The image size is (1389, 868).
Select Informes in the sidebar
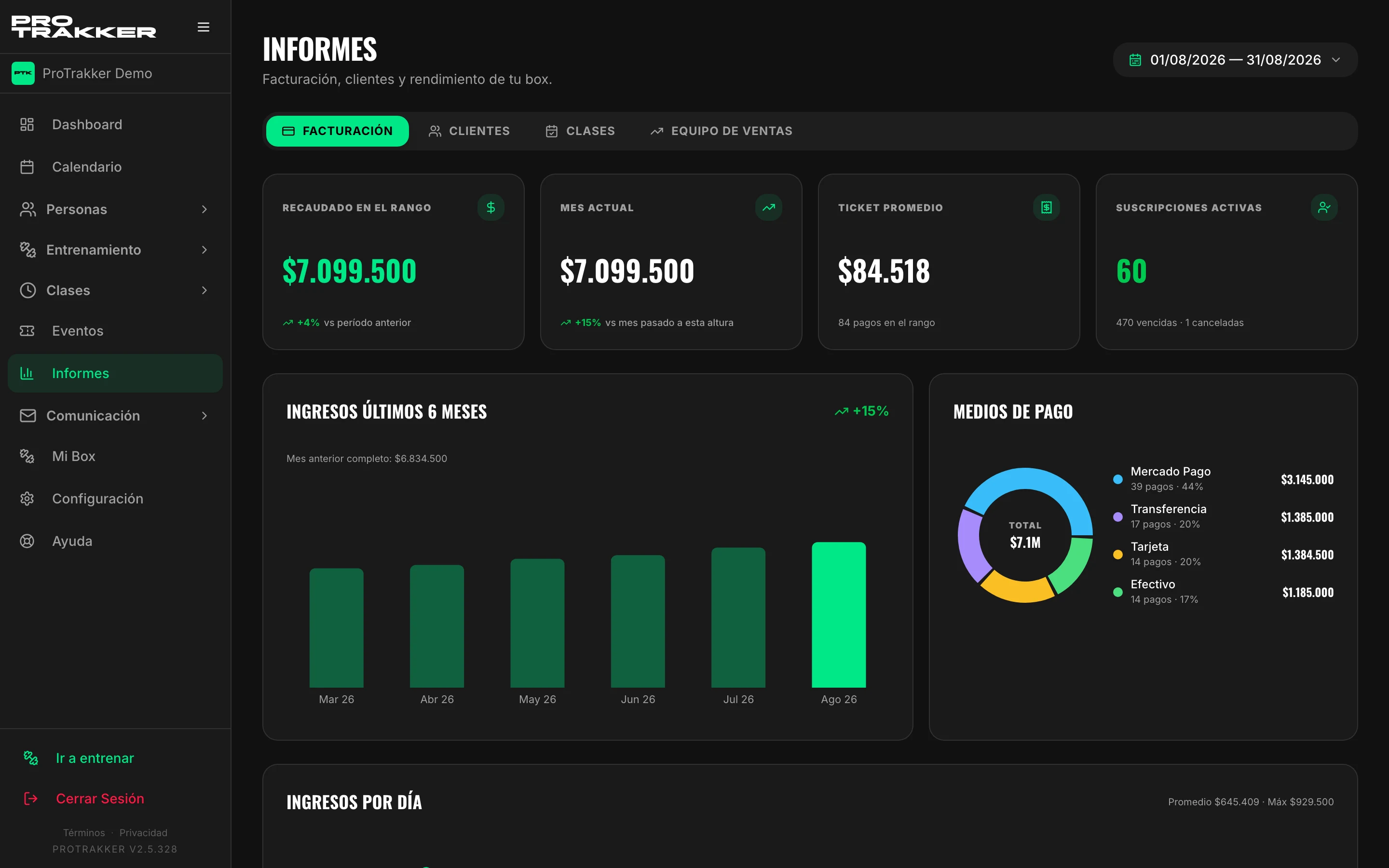[x=115, y=373]
